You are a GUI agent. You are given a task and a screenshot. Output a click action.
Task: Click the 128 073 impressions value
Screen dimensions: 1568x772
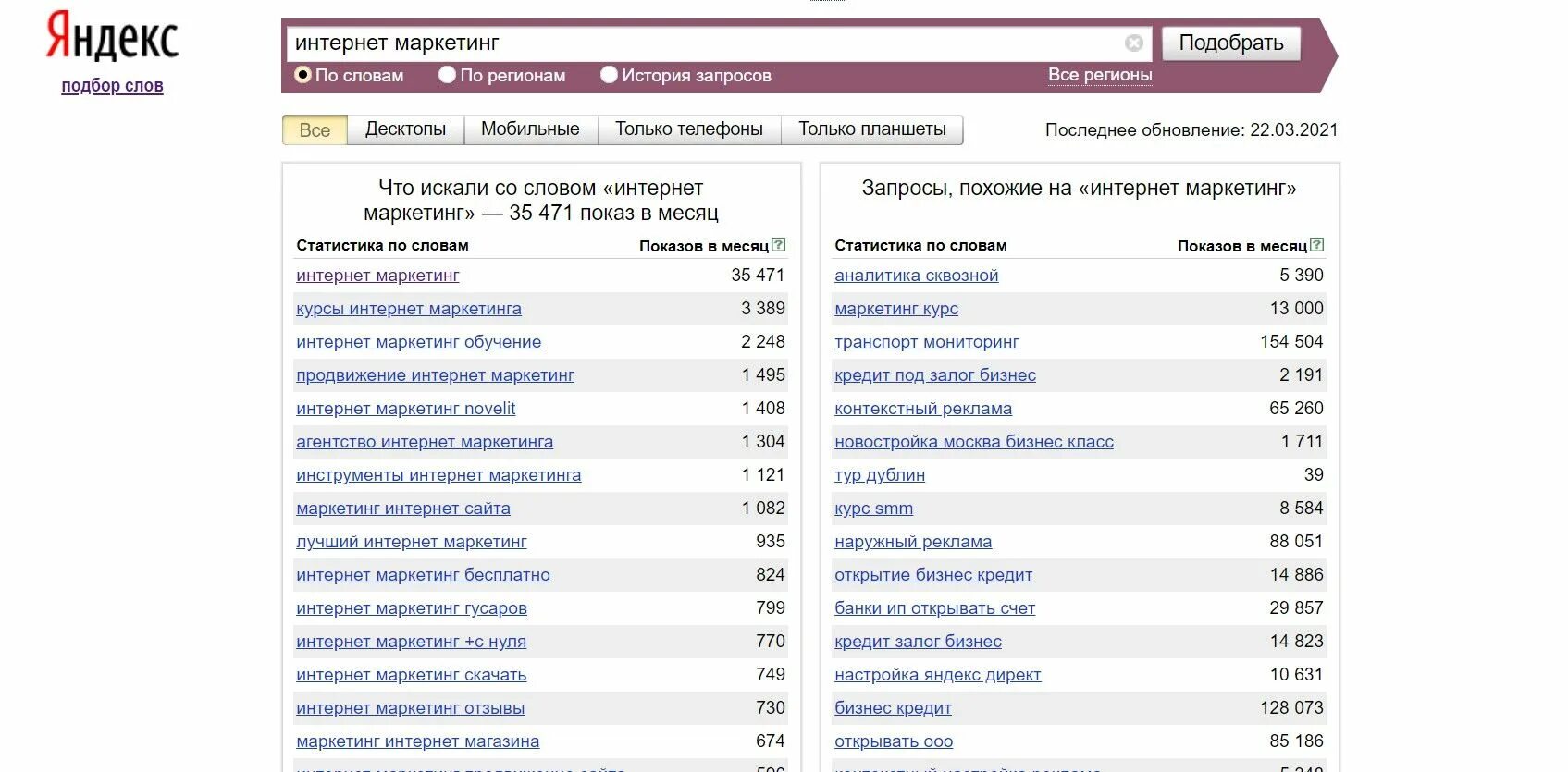[x=1291, y=708]
